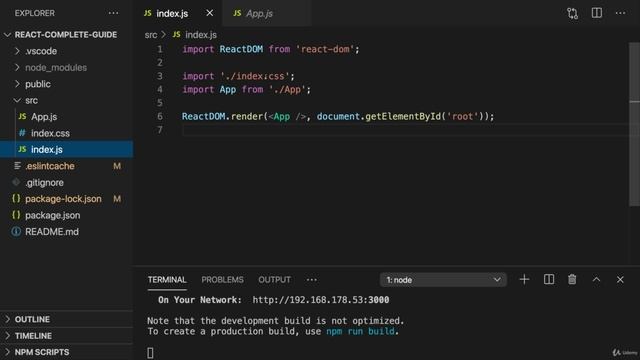This screenshot has height=360, width=640.
Task: Open index.css in the file tree
Action: click(67, 133)
